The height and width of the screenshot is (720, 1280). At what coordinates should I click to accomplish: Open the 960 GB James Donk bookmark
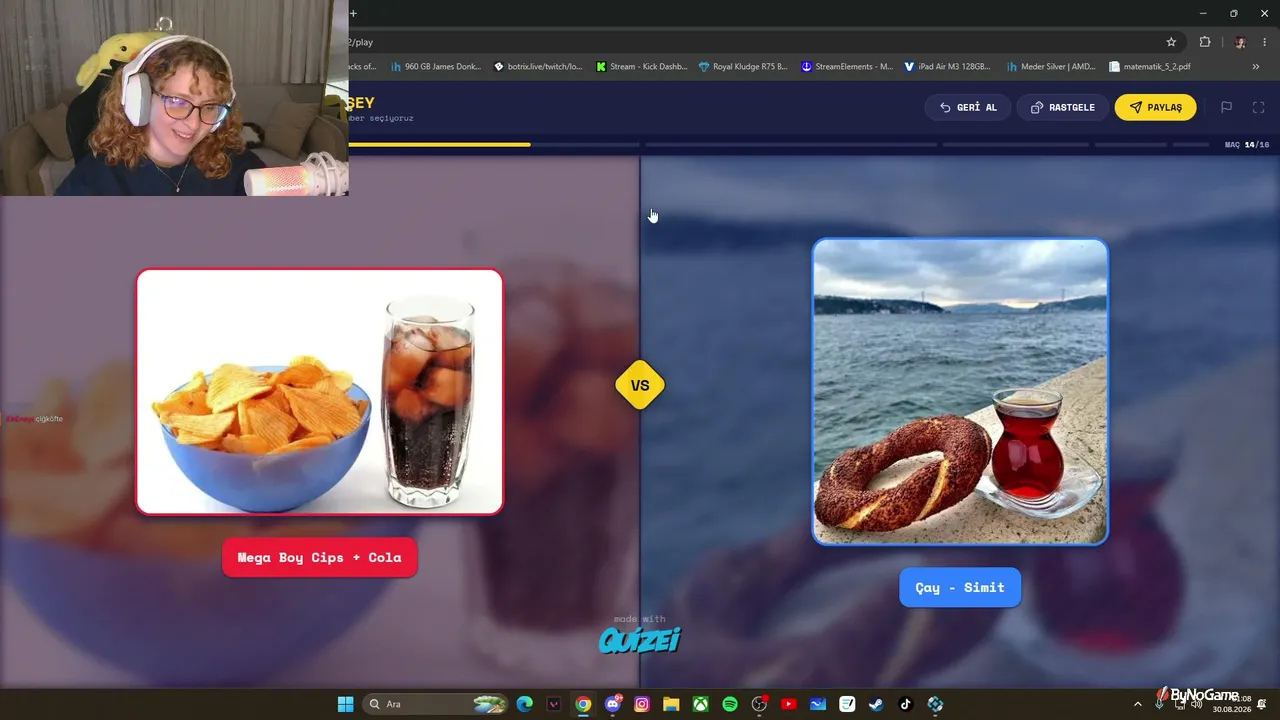click(x=436, y=67)
